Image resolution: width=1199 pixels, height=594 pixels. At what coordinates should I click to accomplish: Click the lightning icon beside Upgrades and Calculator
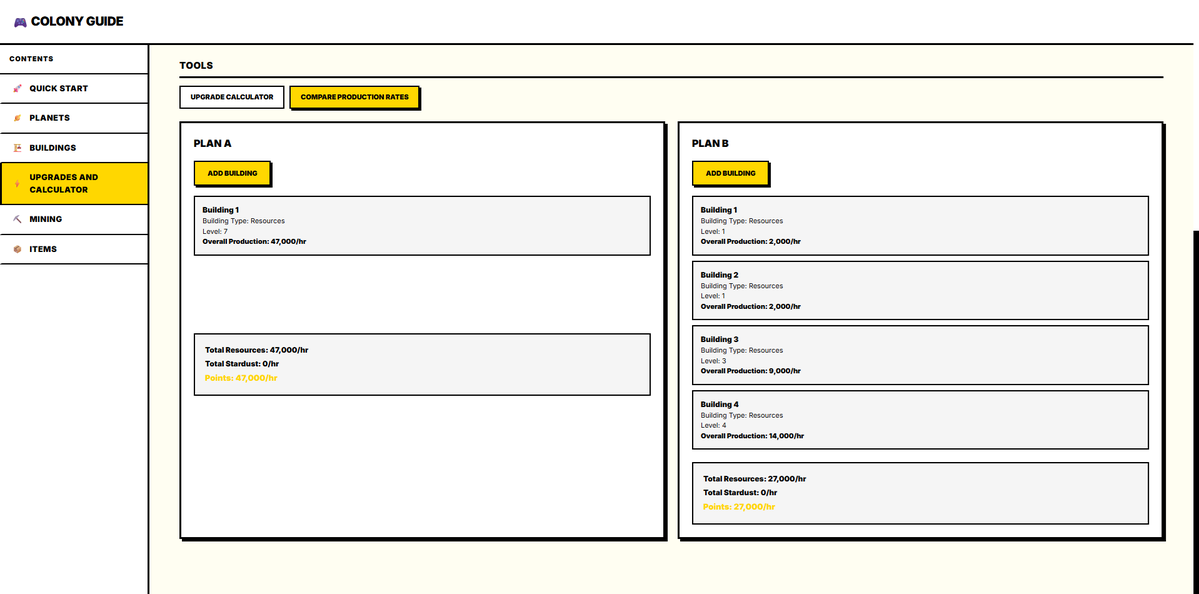point(17,183)
